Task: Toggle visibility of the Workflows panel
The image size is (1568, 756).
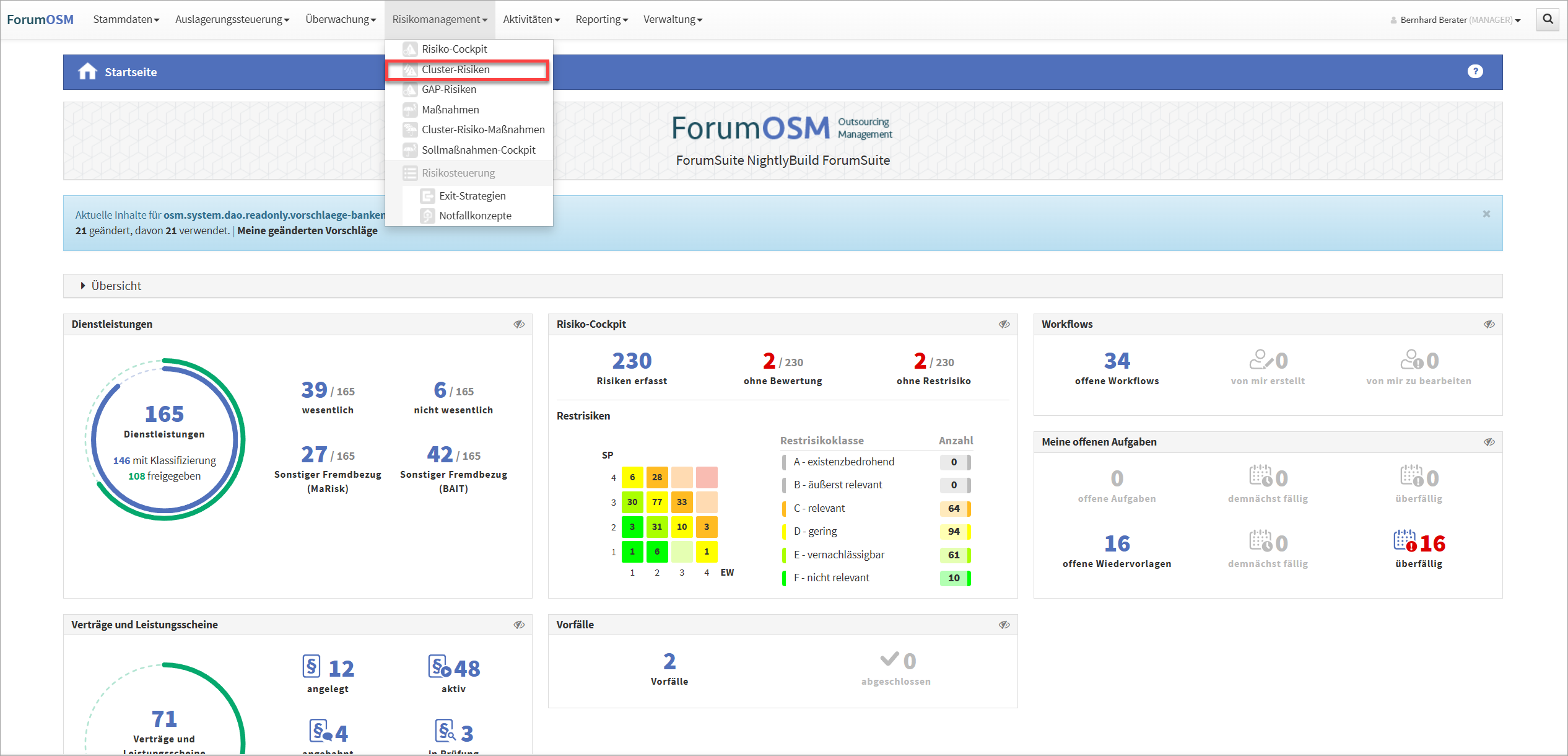Action: pos(1489,324)
